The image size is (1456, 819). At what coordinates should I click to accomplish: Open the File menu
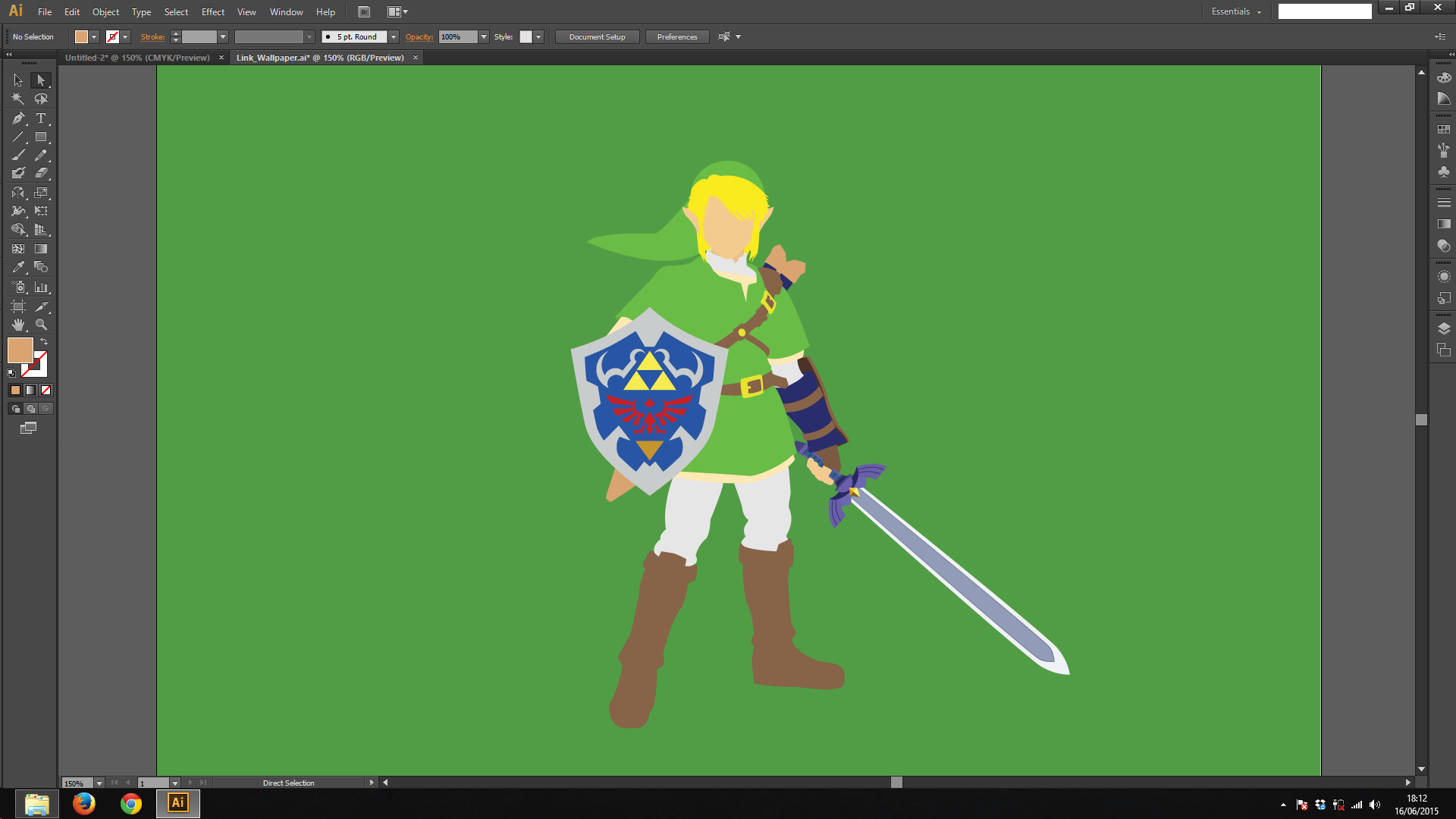point(45,12)
